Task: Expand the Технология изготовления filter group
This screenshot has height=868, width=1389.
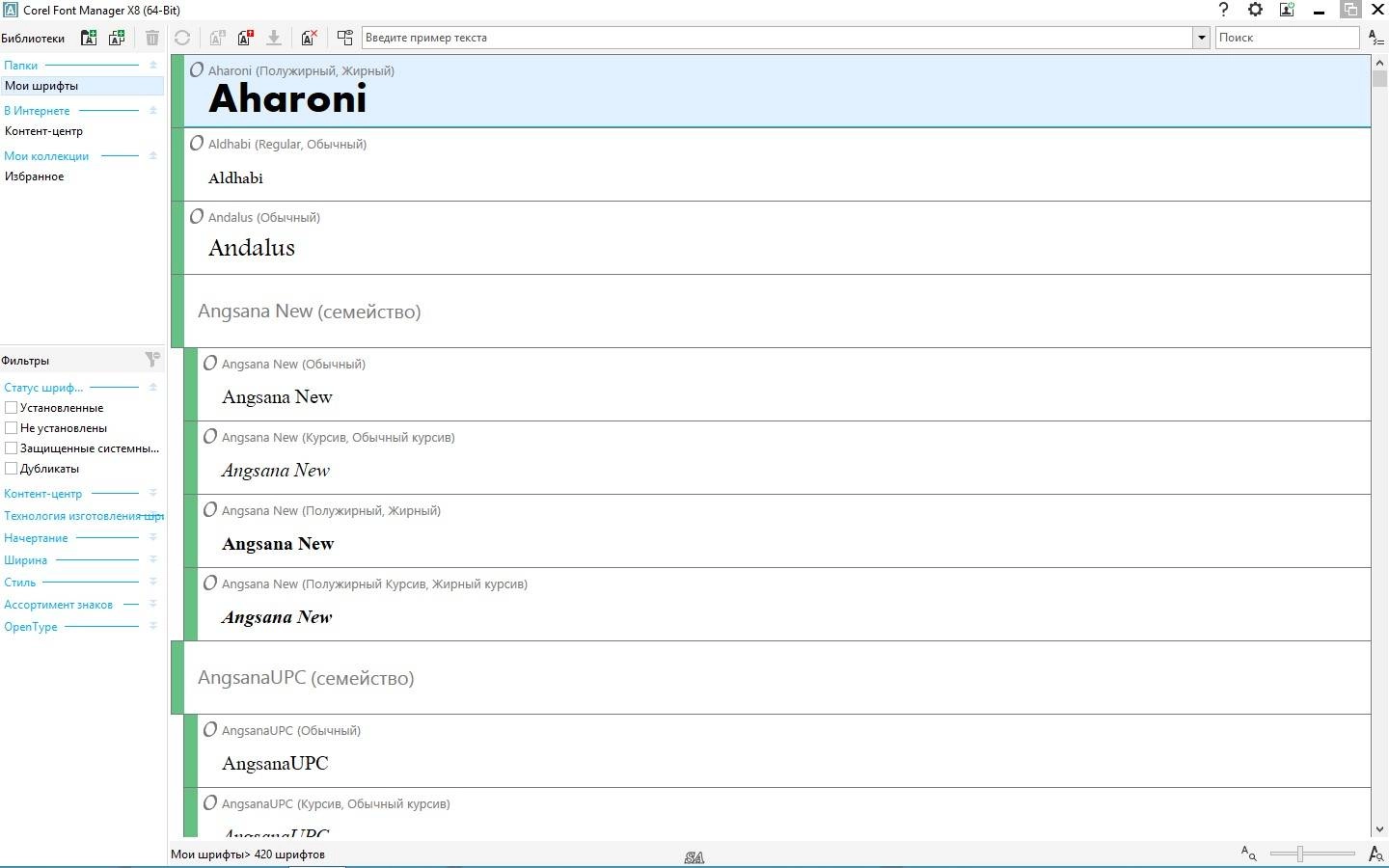Action: (152, 515)
